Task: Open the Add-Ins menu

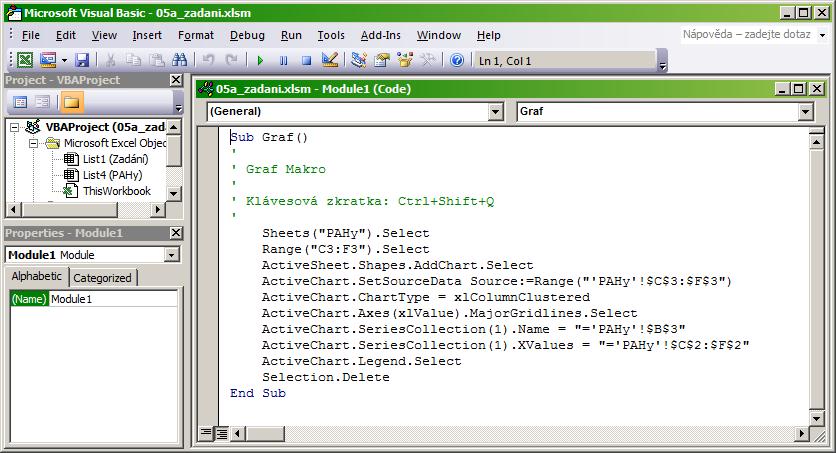Action: [381, 35]
